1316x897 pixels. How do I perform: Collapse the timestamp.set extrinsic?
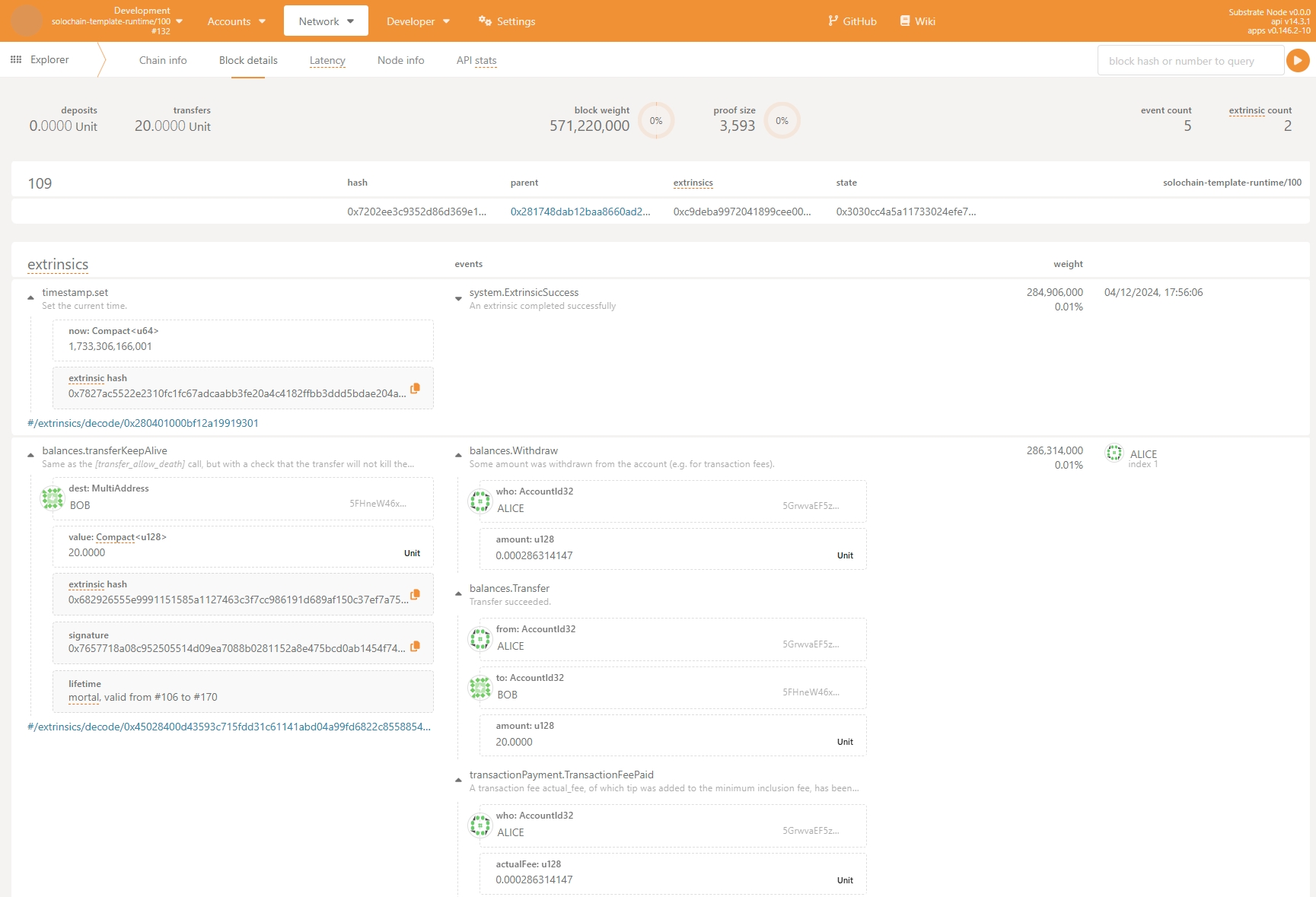pyautogui.click(x=30, y=297)
